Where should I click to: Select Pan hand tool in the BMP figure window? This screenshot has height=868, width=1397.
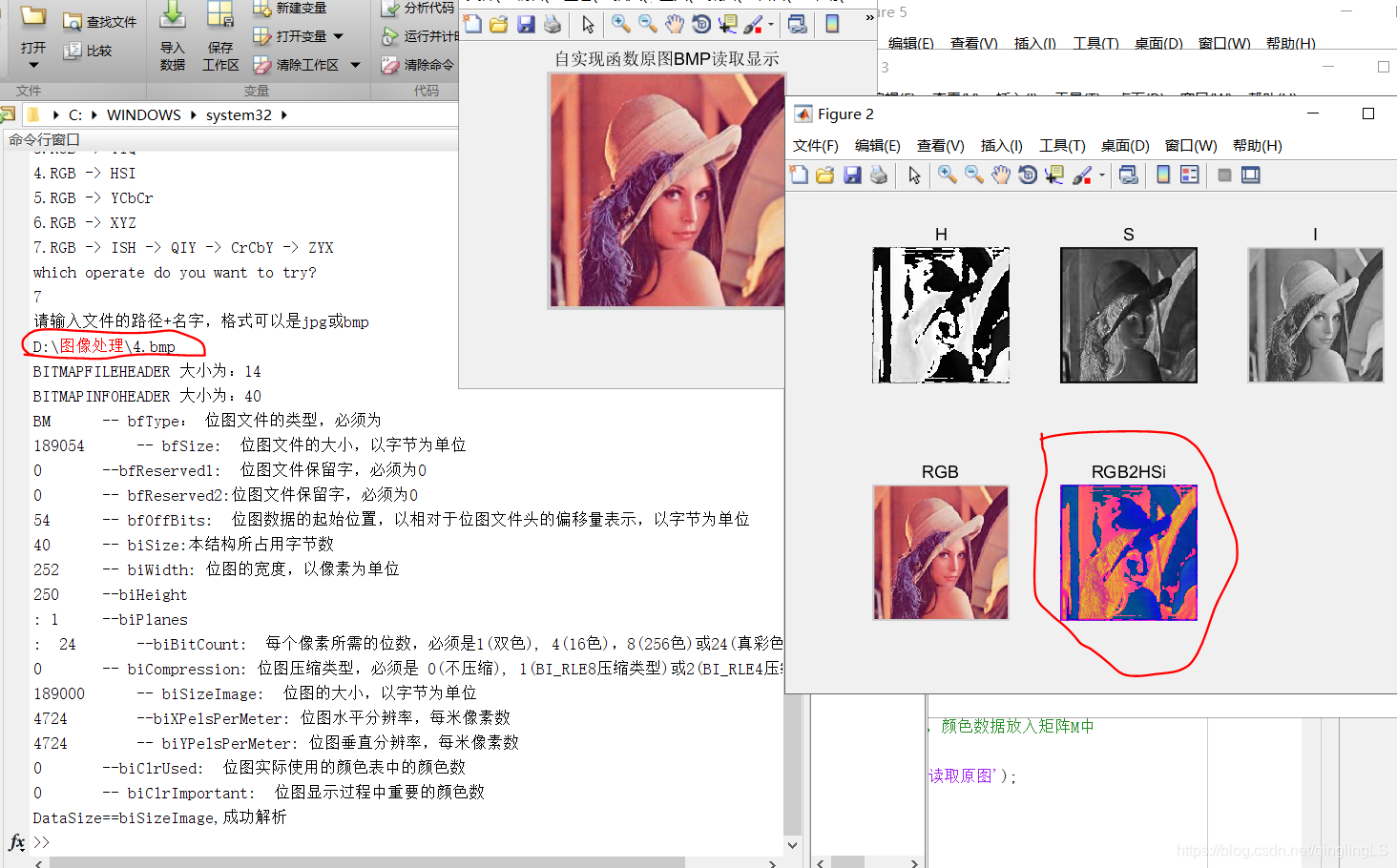pos(674,24)
